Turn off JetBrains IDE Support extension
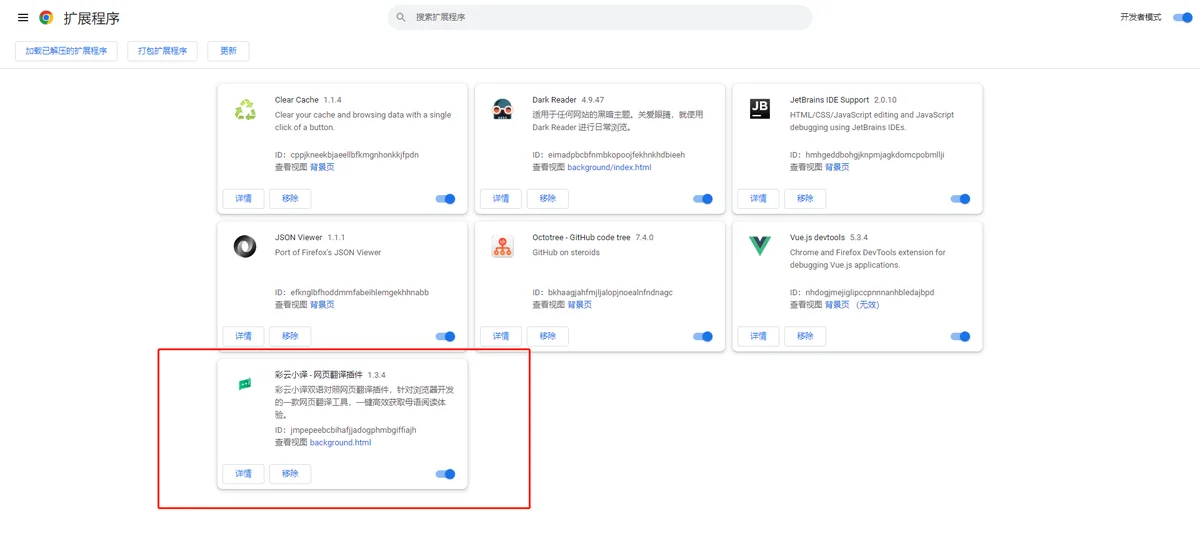 (961, 199)
